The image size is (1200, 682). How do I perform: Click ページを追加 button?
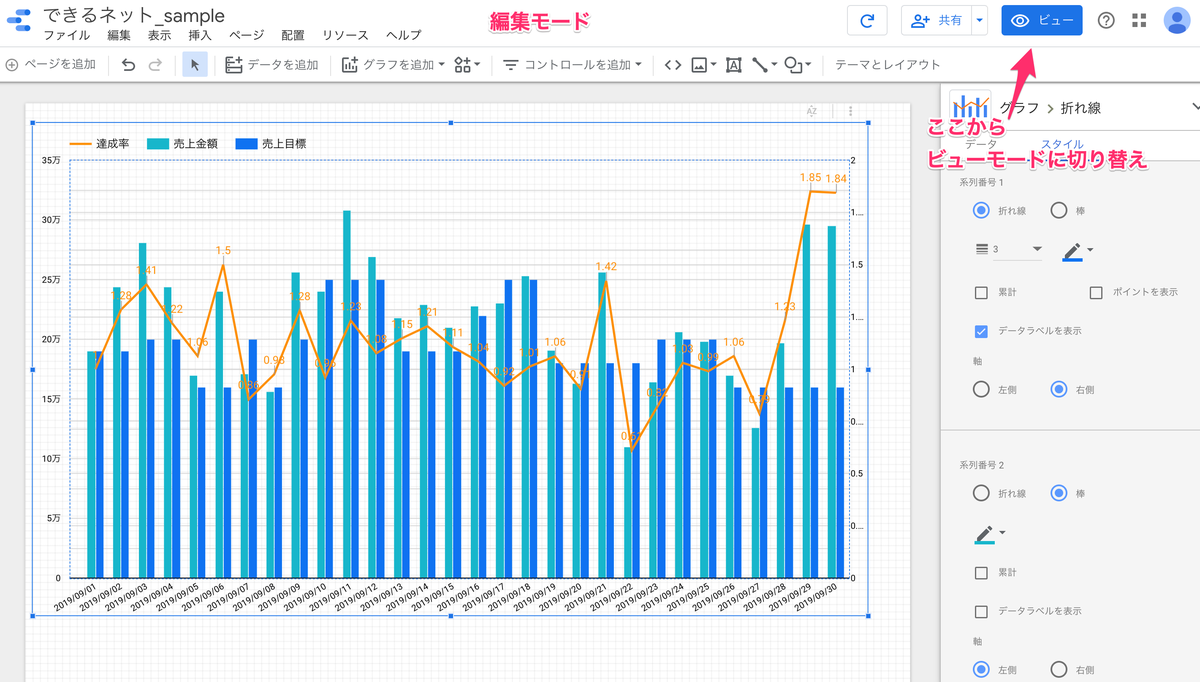(51, 65)
